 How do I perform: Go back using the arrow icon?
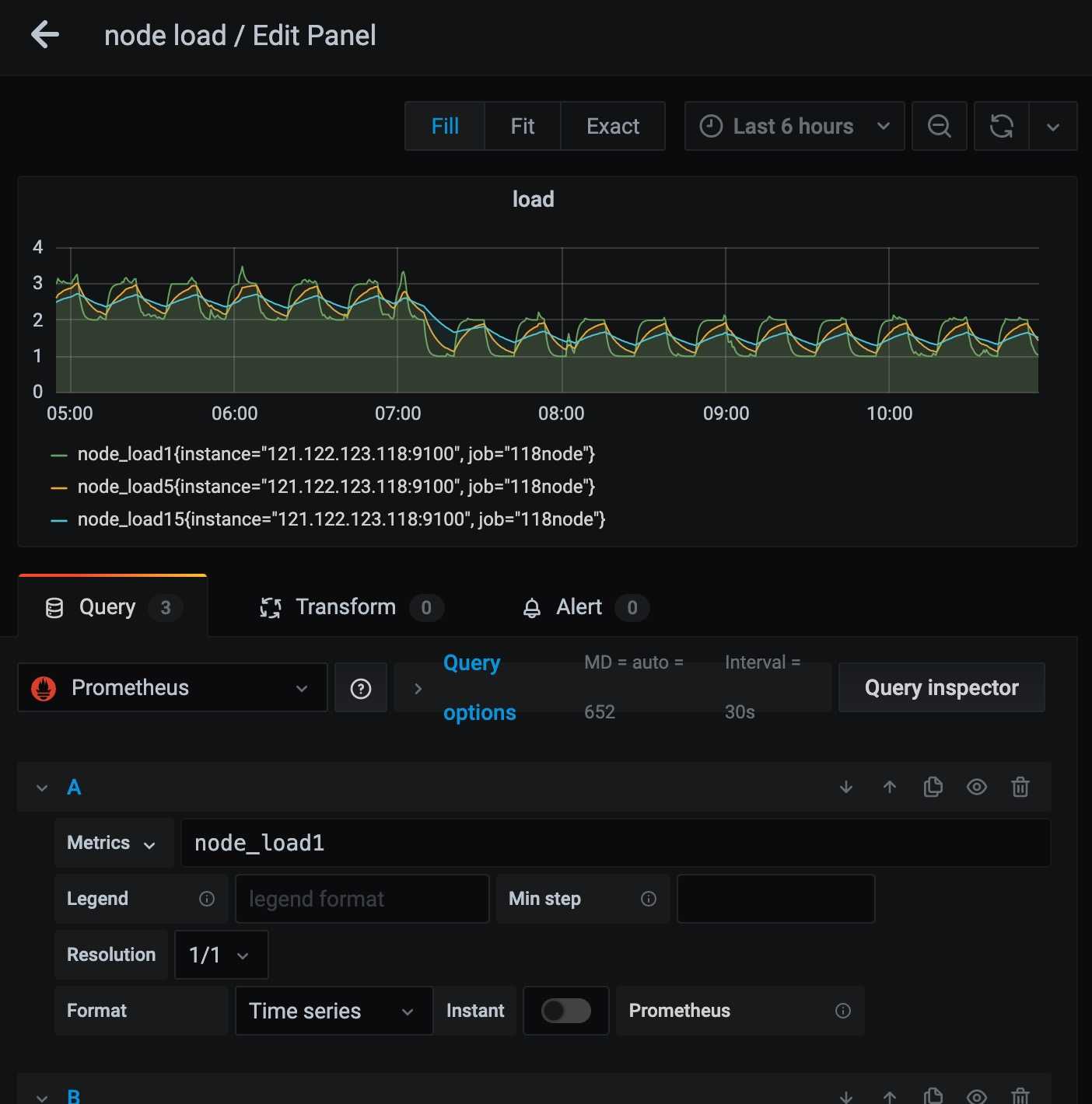click(x=45, y=35)
